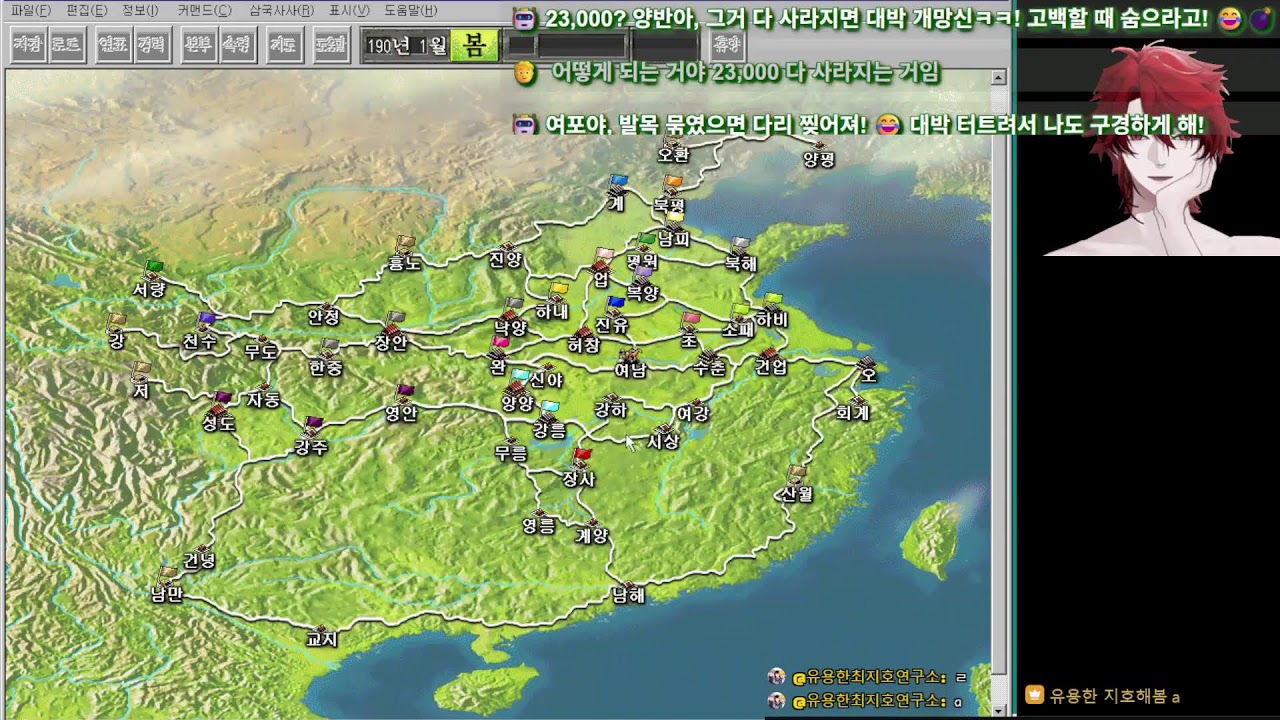The width and height of the screenshot is (1280, 720).
Task: Open the 파일(F) menu
Action: coord(31,10)
